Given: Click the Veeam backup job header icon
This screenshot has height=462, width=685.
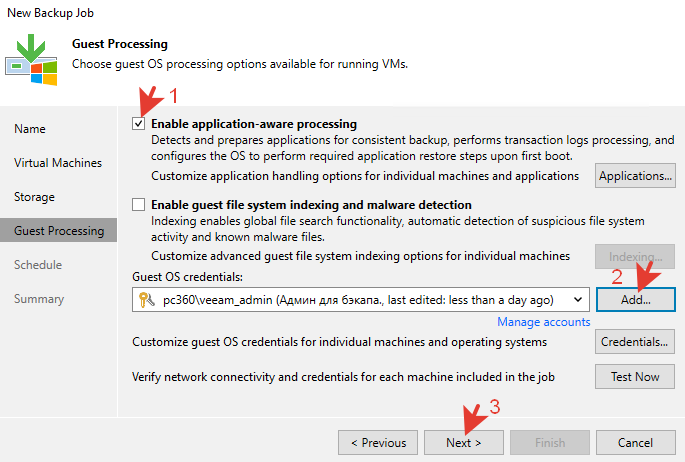Looking at the screenshot, I should click(x=31, y=57).
